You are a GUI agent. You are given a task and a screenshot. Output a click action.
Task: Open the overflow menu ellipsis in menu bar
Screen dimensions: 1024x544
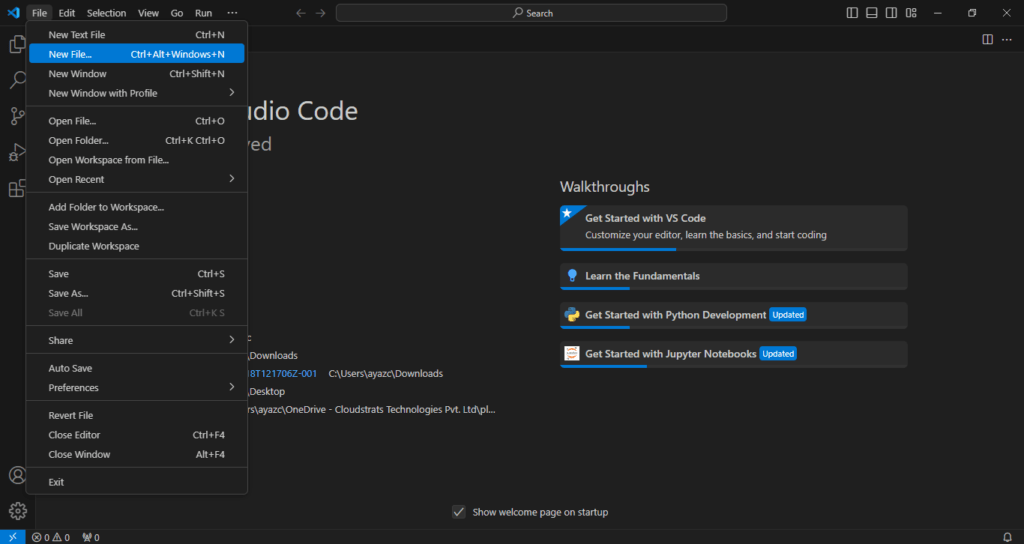(x=232, y=13)
